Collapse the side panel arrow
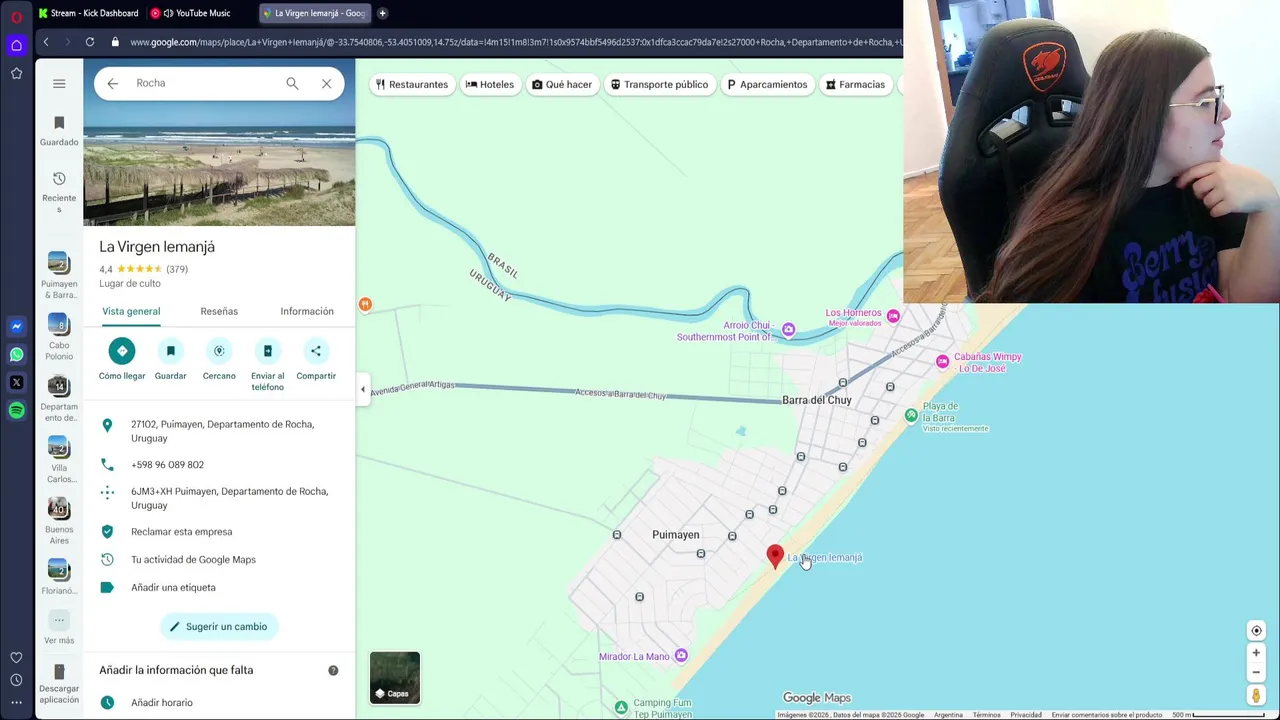 pyautogui.click(x=363, y=389)
